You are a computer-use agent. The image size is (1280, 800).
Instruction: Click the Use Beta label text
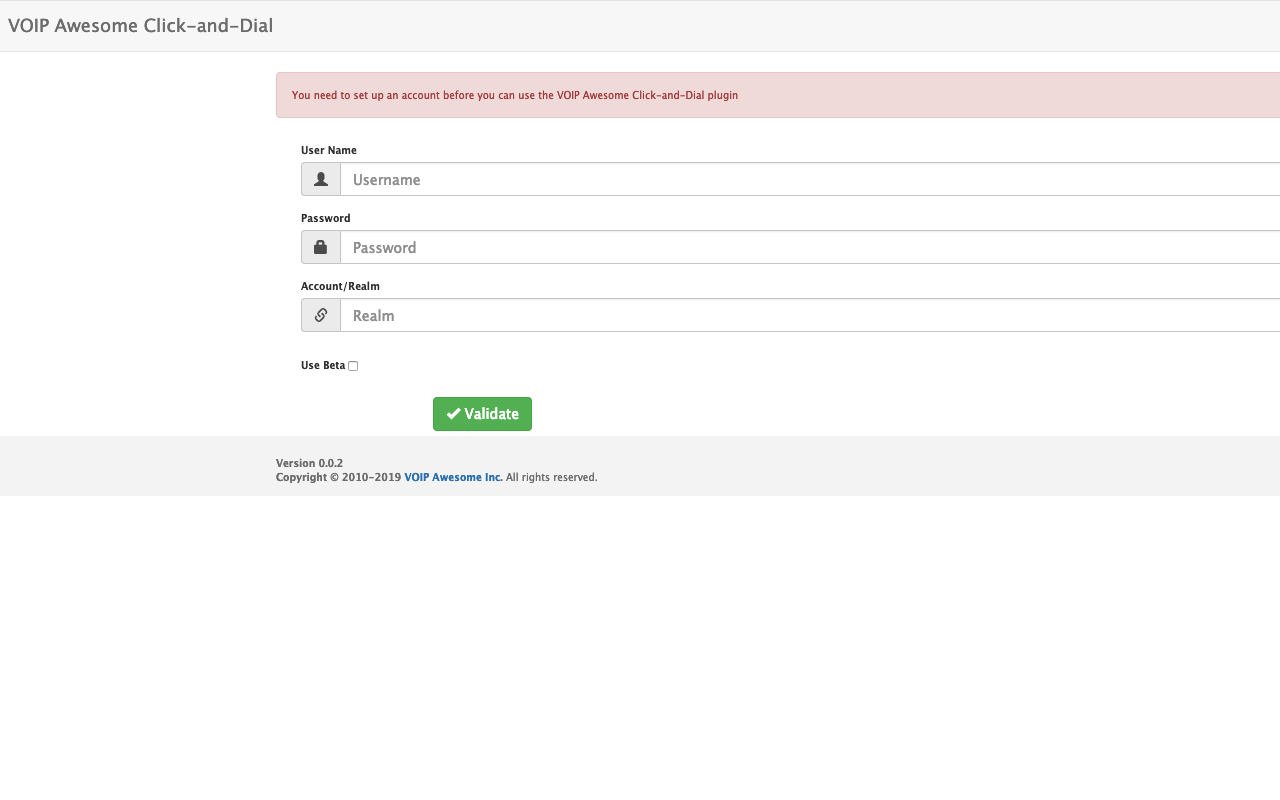pyautogui.click(x=323, y=366)
